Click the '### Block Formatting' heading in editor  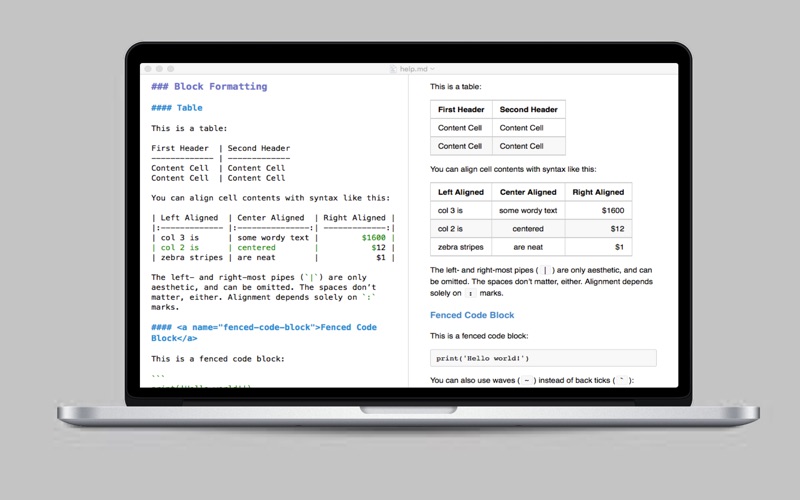(x=209, y=86)
